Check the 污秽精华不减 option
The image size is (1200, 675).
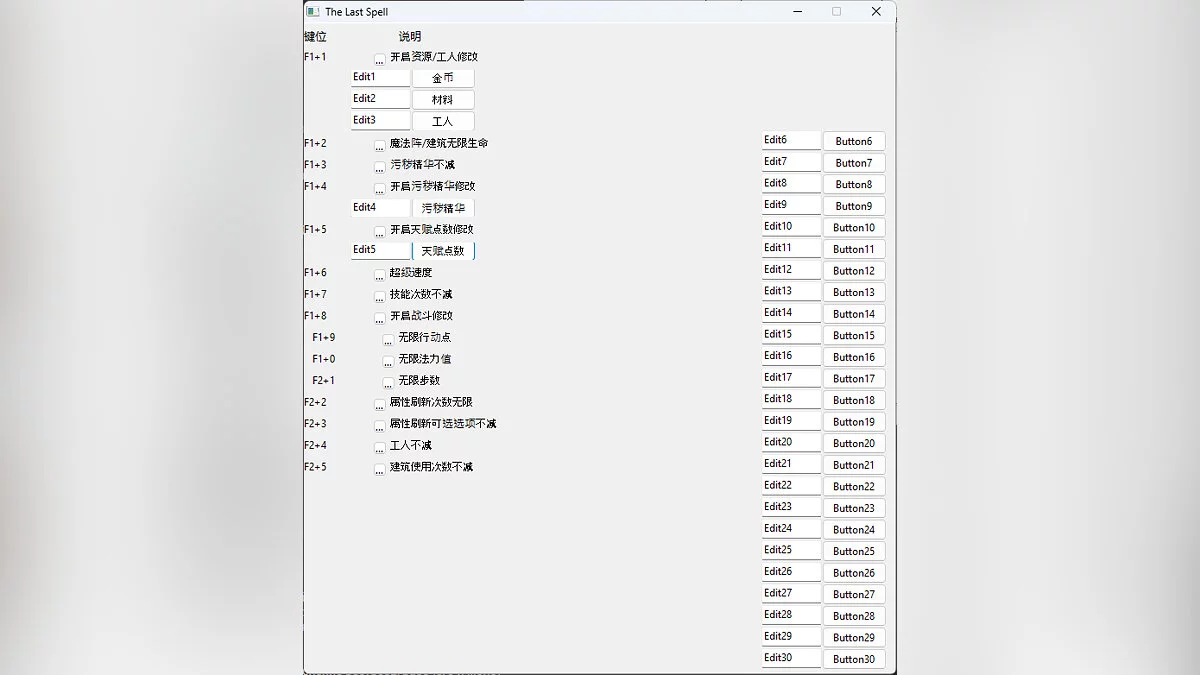380,167
